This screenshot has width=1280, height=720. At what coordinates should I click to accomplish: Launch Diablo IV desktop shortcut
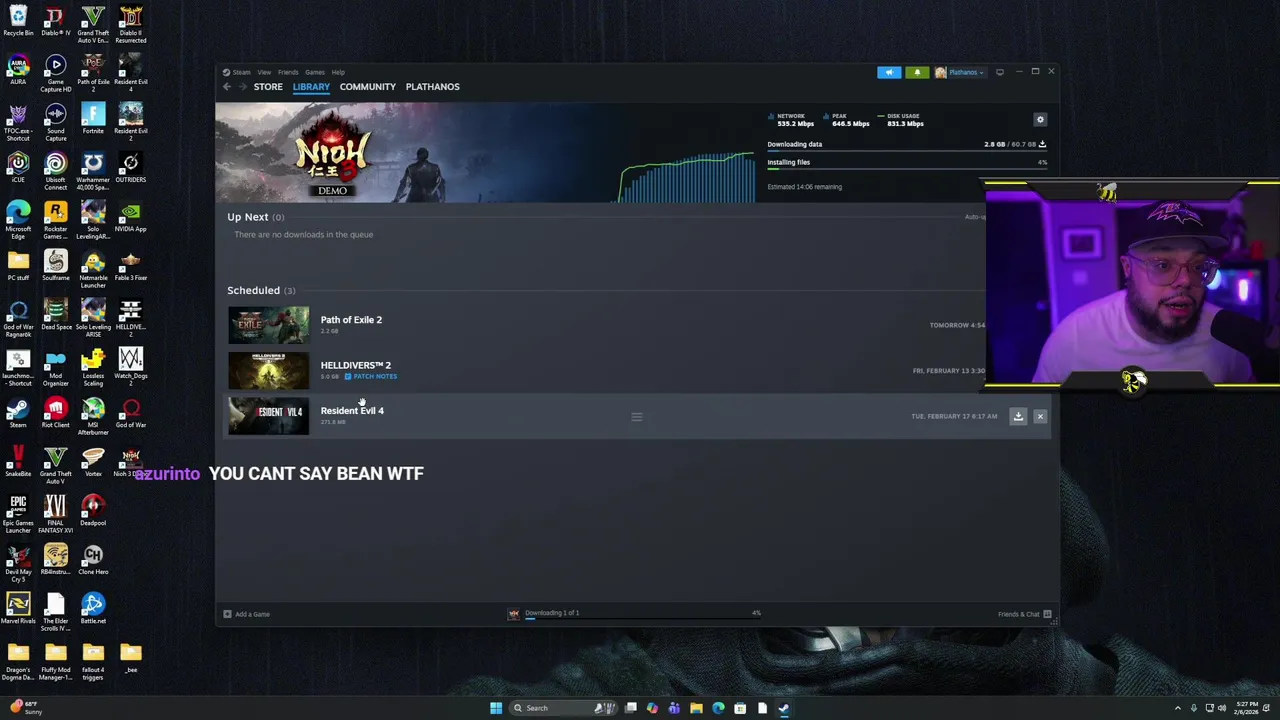pos(55,22)
